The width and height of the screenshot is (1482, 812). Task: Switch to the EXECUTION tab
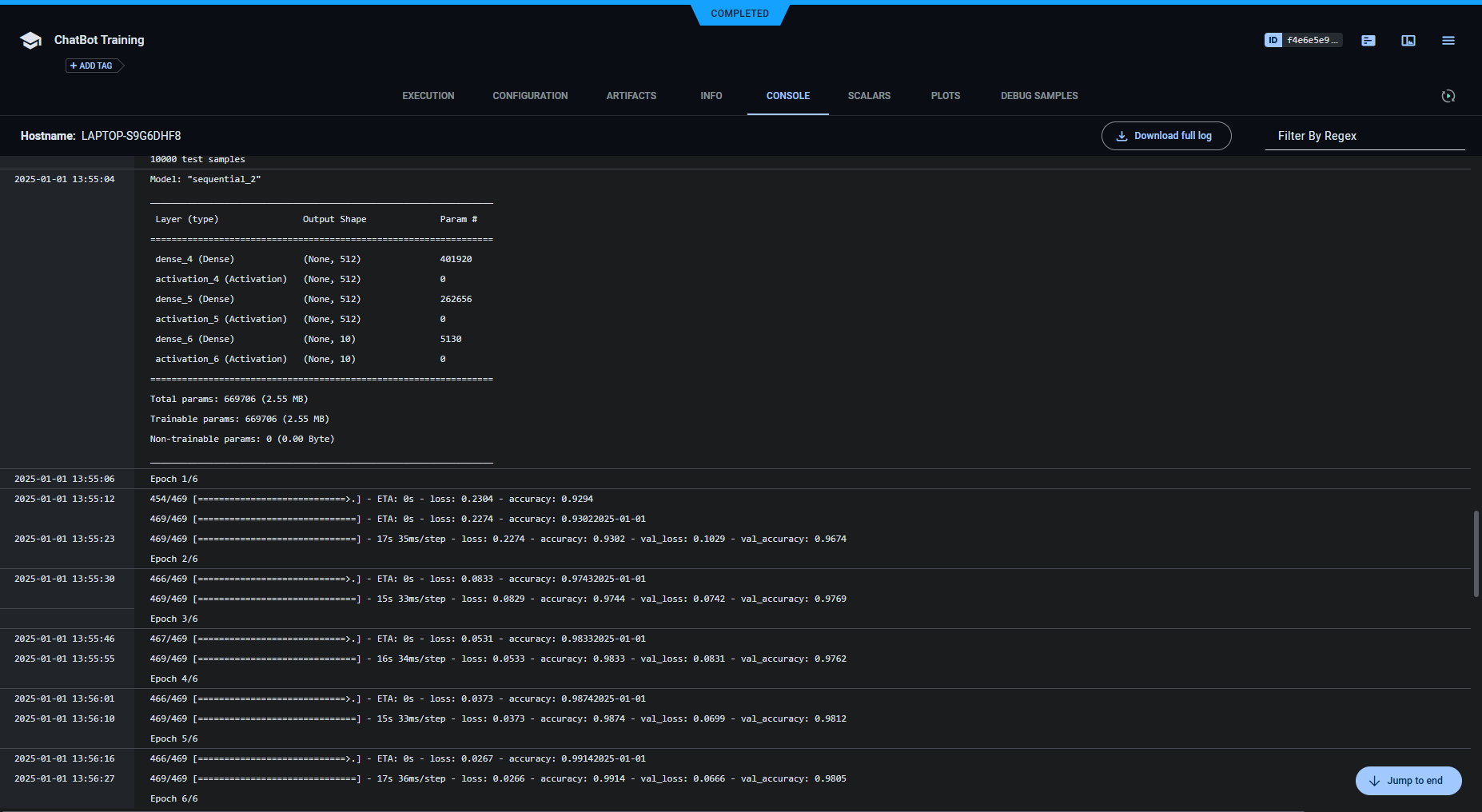coord(428,96)
